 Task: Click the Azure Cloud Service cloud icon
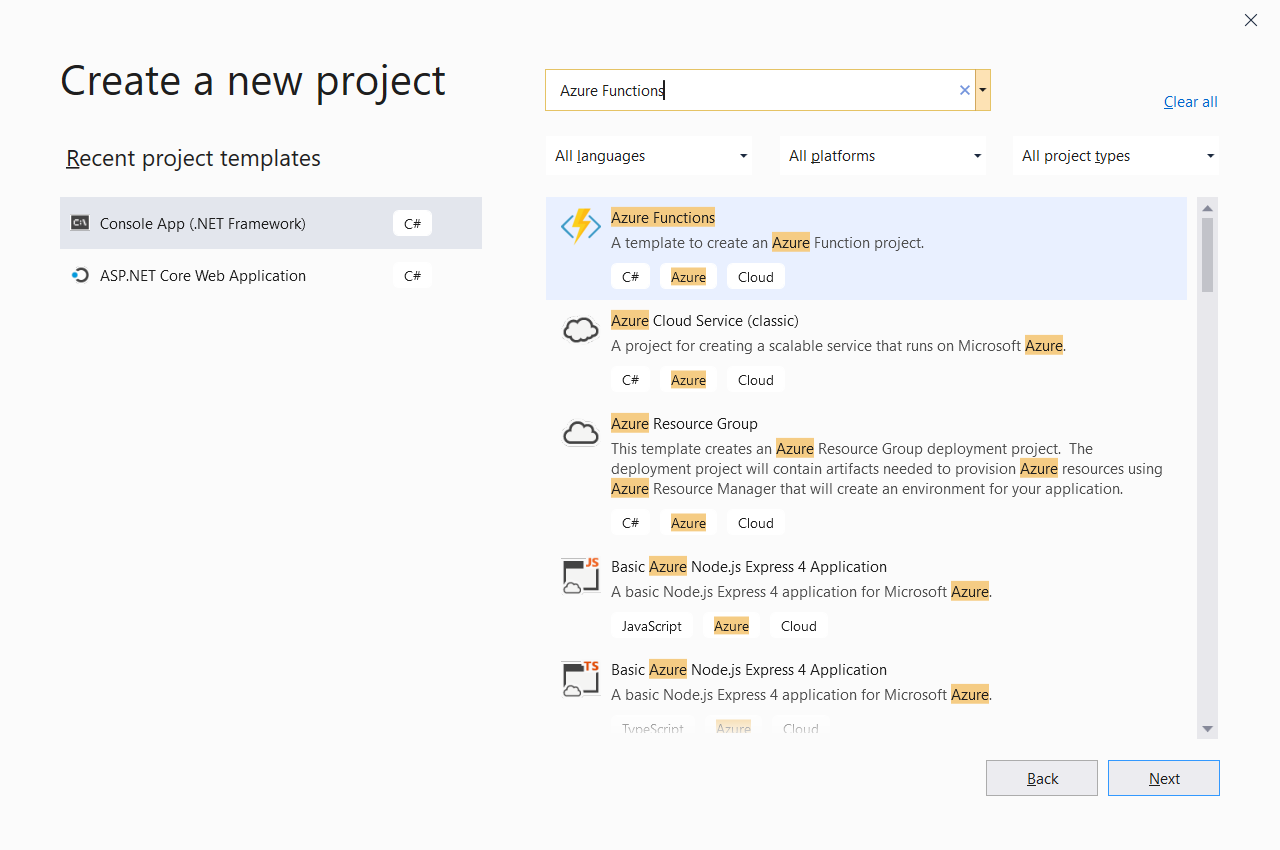click(x=580, y=330)
